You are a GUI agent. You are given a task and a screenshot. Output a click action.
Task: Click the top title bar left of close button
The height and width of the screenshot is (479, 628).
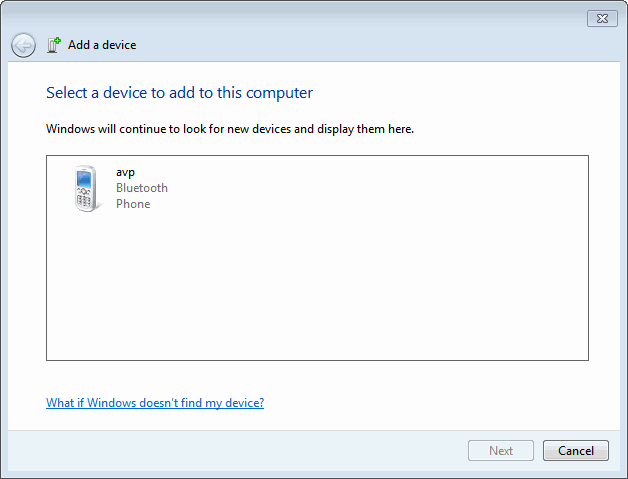[x=300, y=17]
